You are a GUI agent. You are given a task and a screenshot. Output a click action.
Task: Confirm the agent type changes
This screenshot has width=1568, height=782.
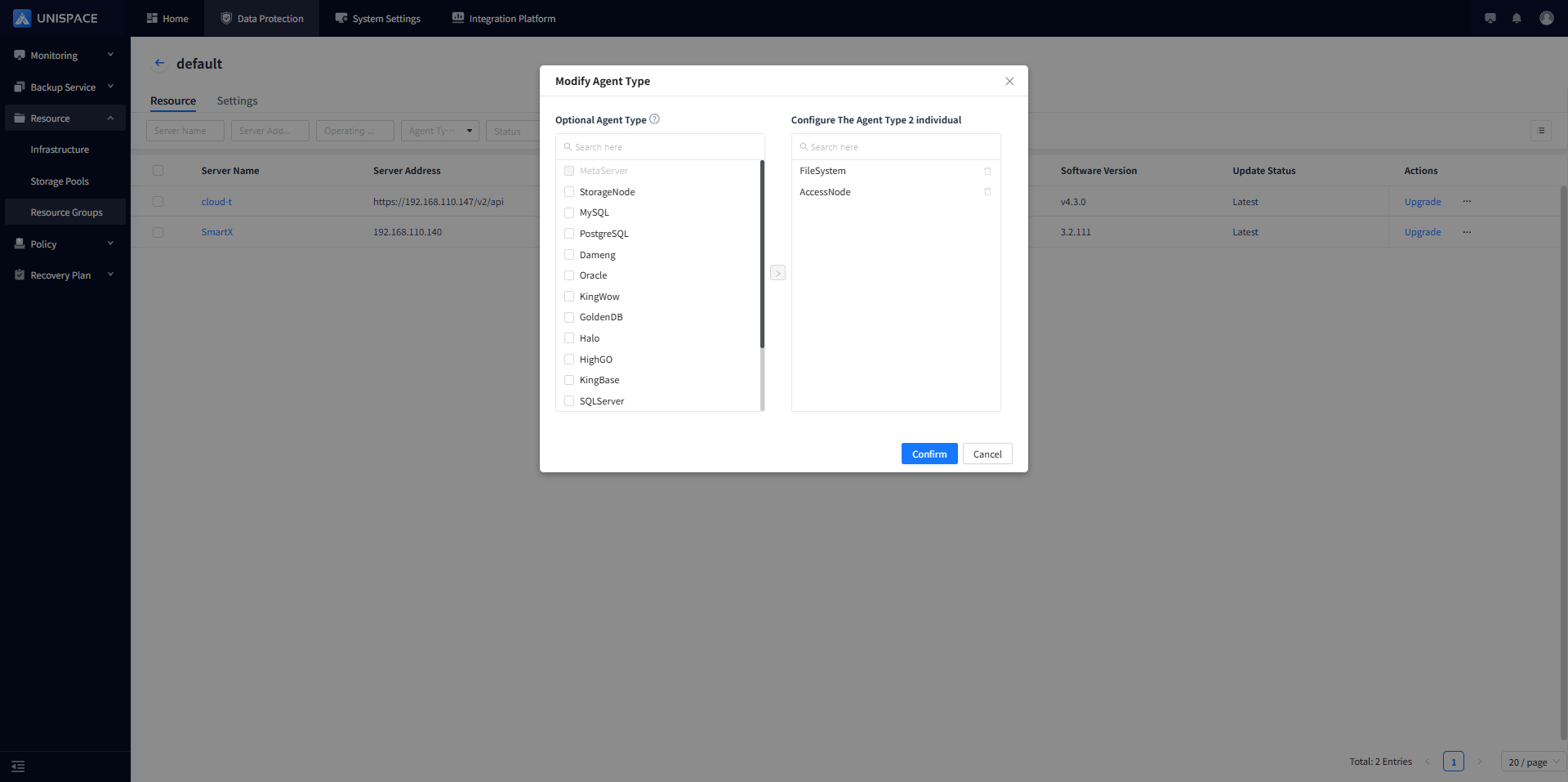(x=929, y=454)
